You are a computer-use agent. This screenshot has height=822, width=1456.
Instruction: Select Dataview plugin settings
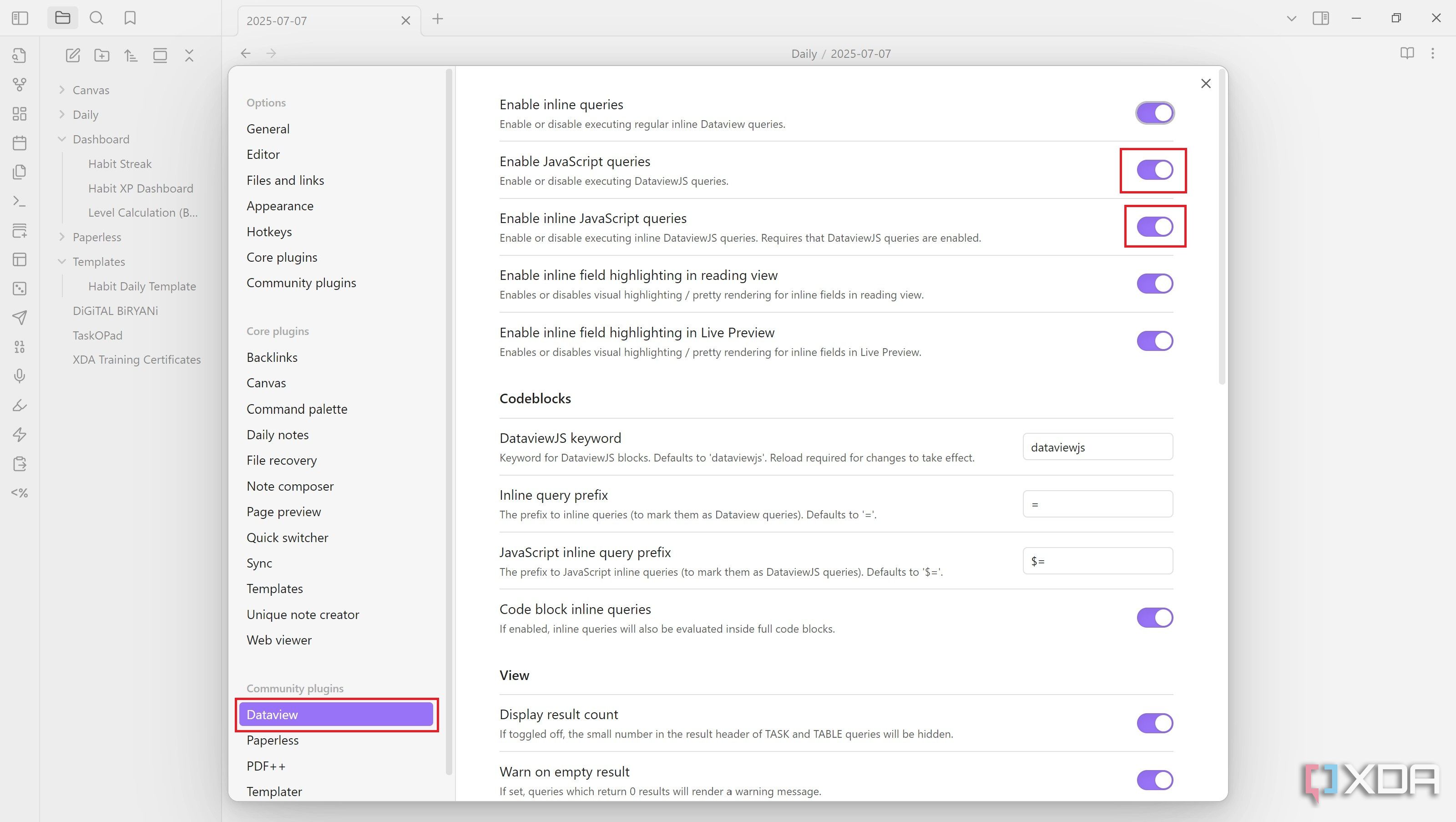click(x=336, y=715)
